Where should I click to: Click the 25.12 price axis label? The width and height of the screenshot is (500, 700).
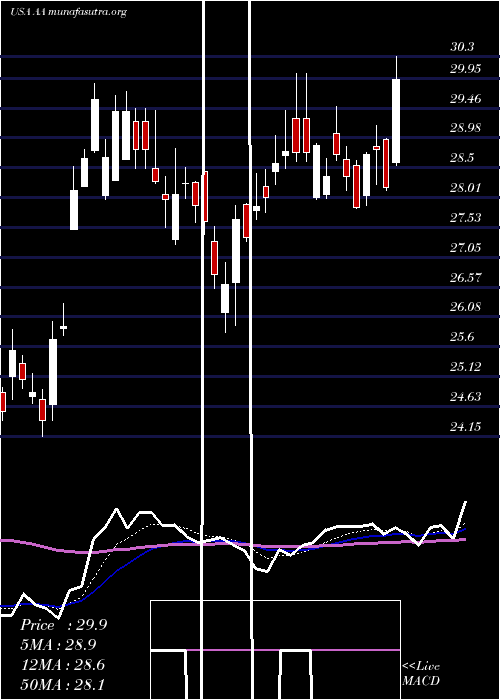[x=466, y=367]
